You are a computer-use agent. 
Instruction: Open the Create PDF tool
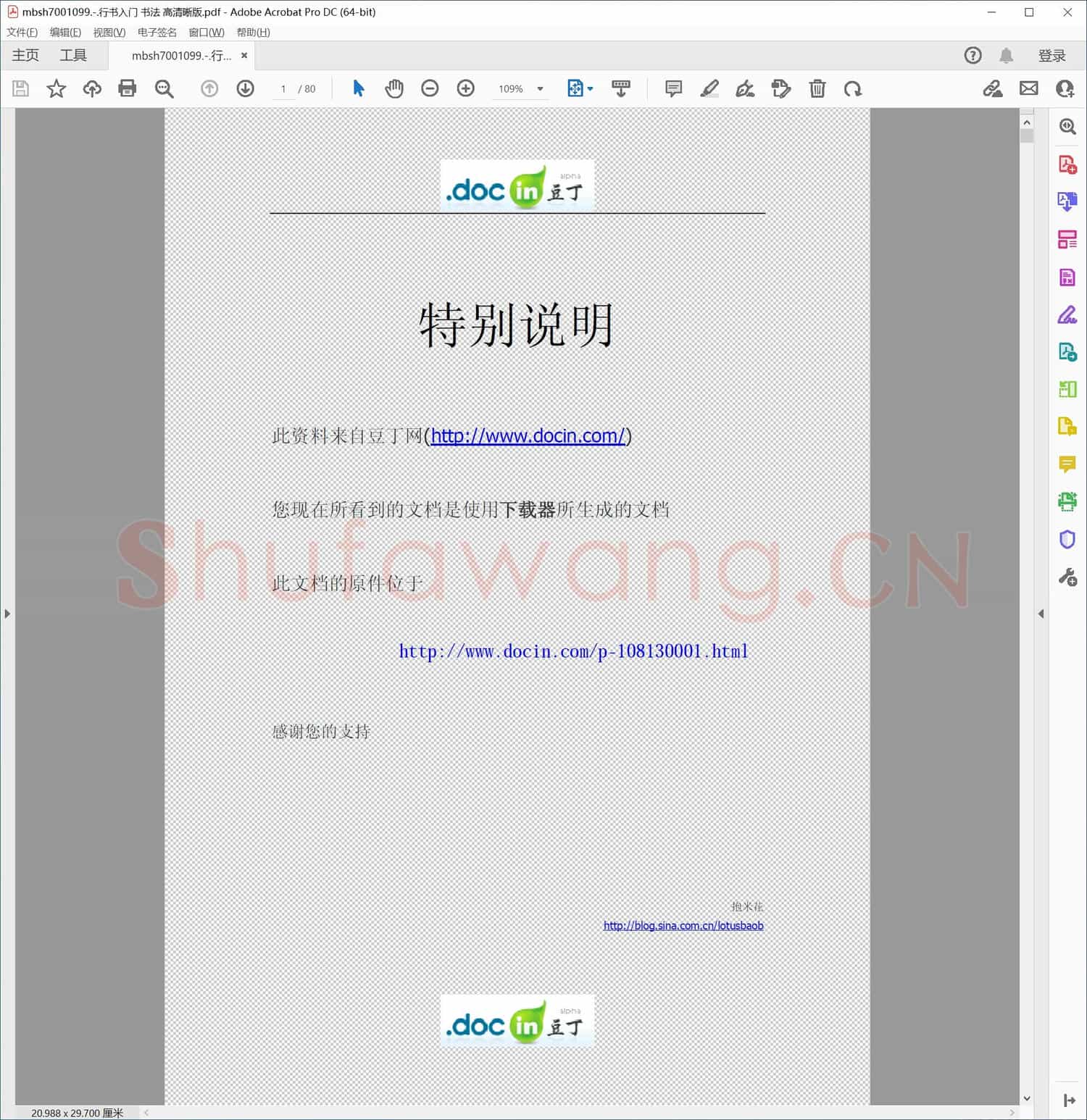pyautogui.click(x=1067, y=165)
